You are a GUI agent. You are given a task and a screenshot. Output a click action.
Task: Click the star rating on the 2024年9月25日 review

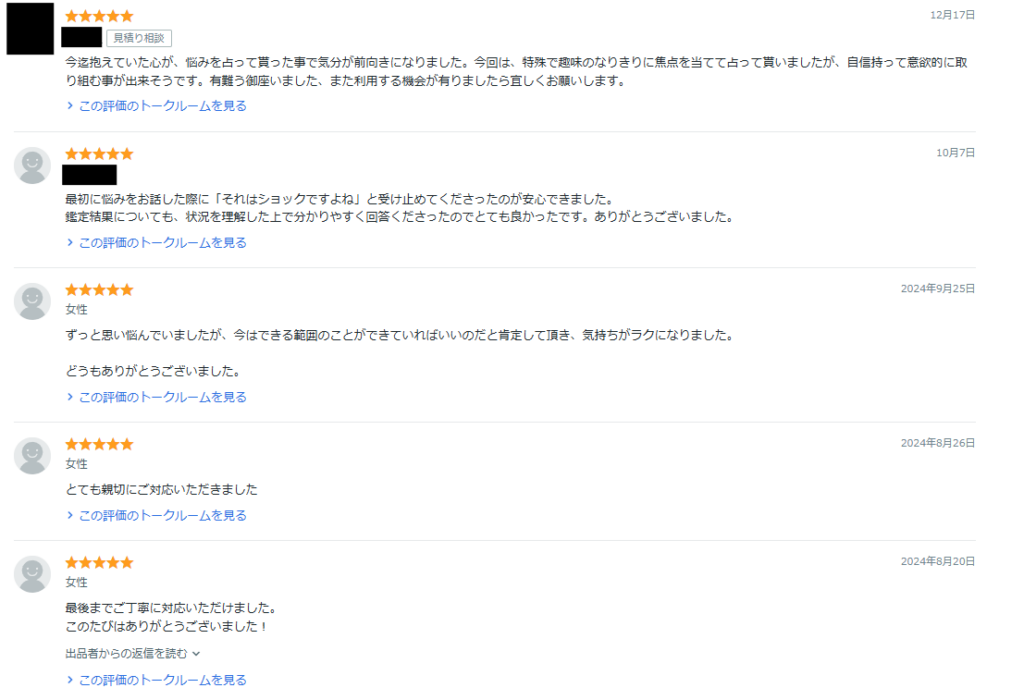pyautogui.click(x=99, y=290)
